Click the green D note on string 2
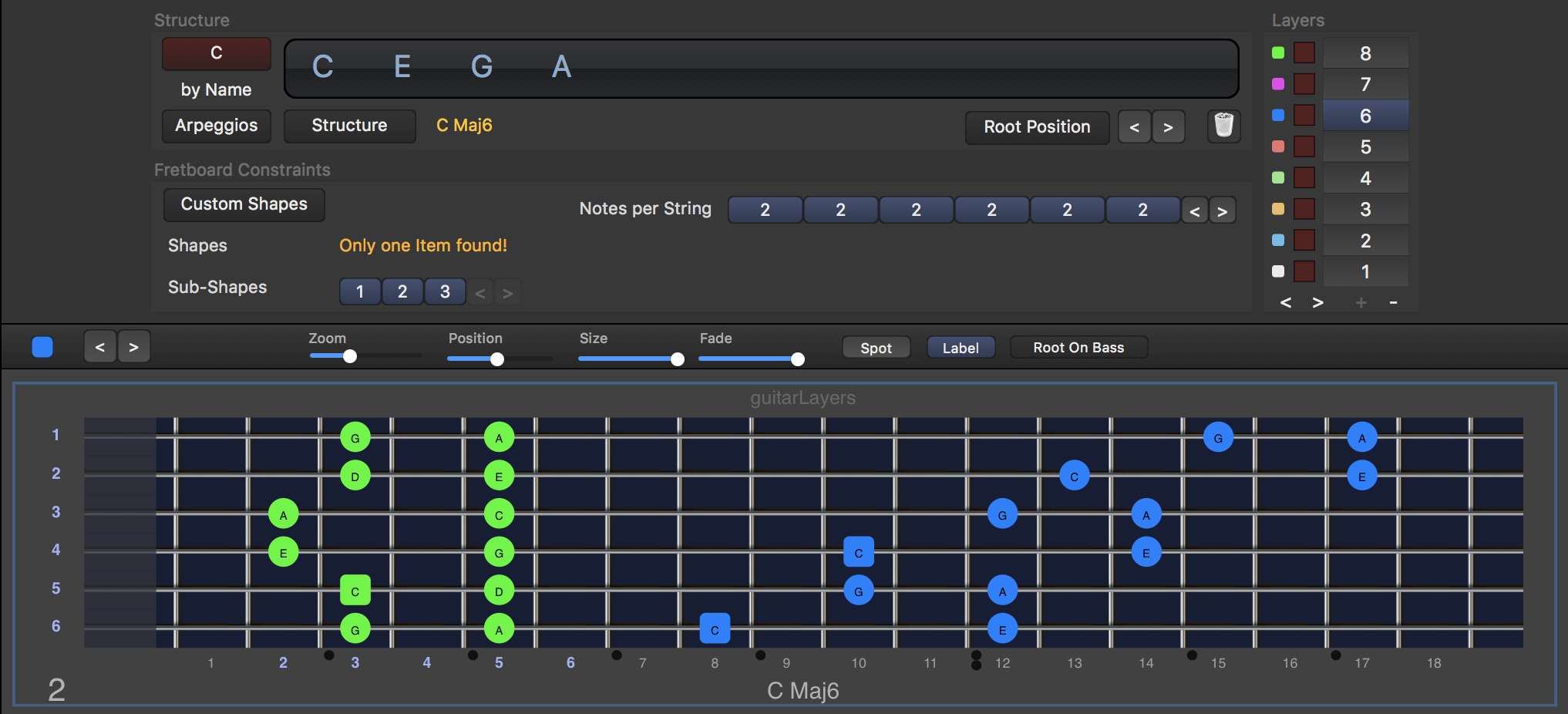 pyautogui.click(x=355, y=476)
